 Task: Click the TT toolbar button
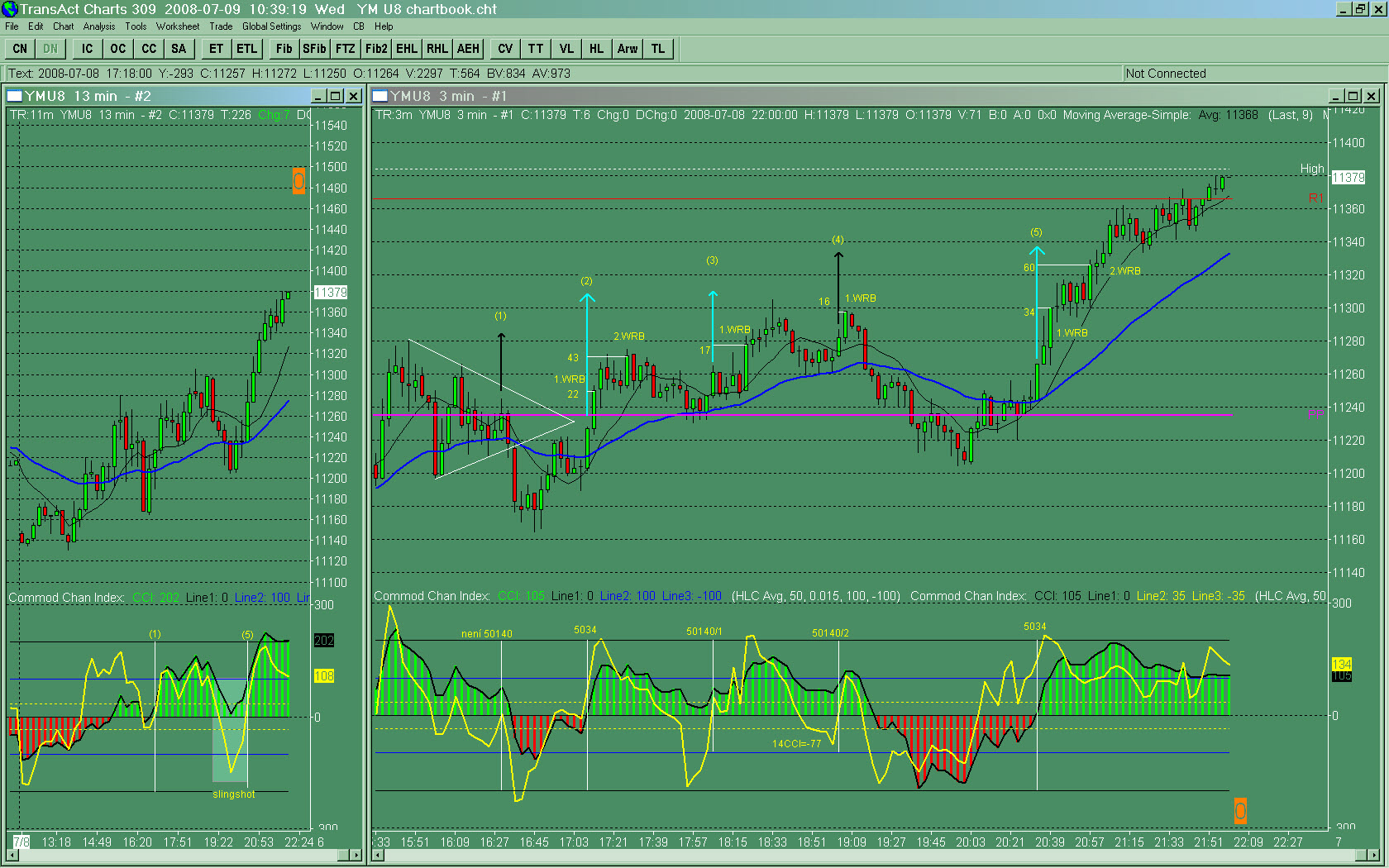point(535,49)
